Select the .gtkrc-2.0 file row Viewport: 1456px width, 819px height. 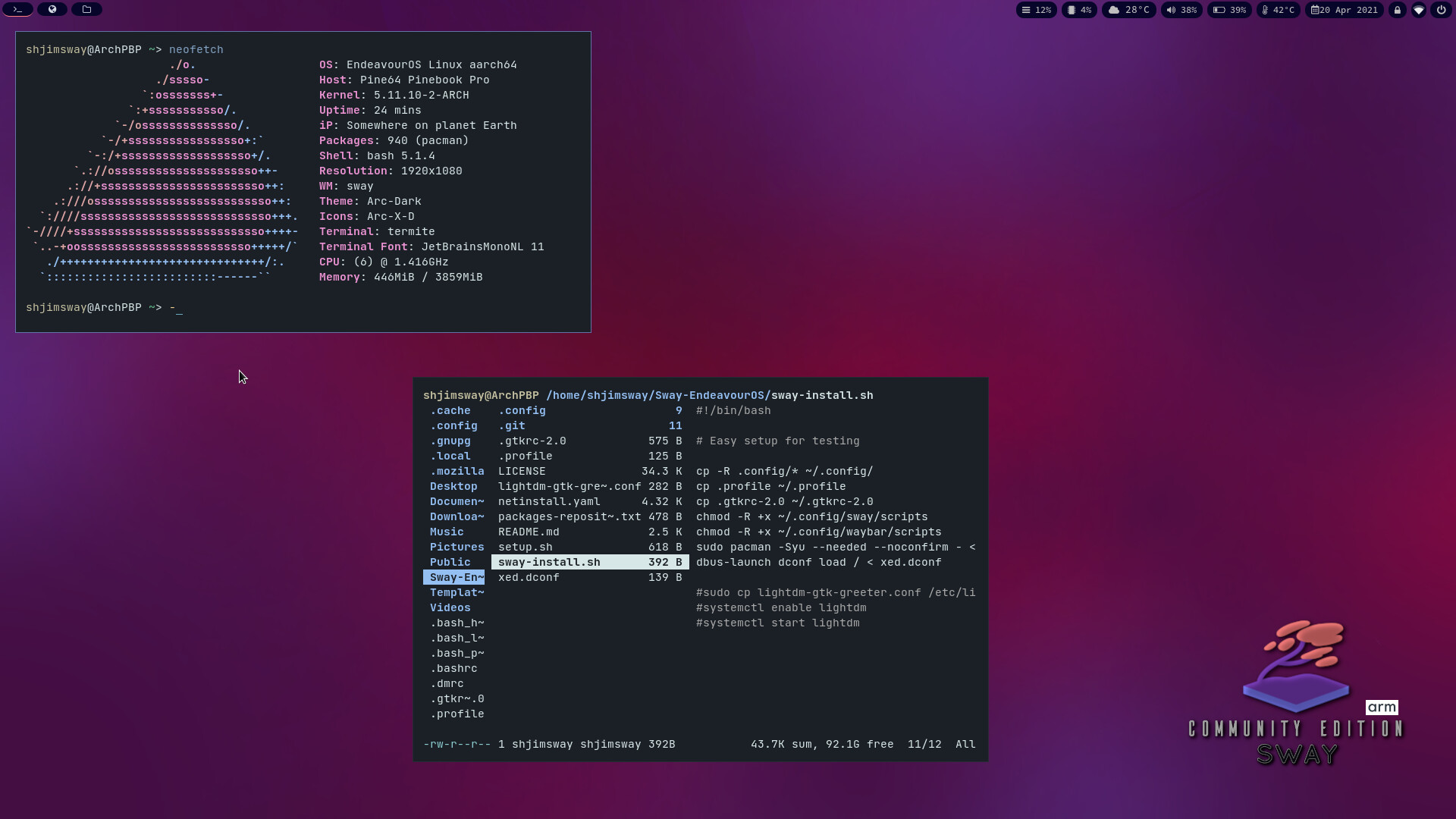[590, 441]
